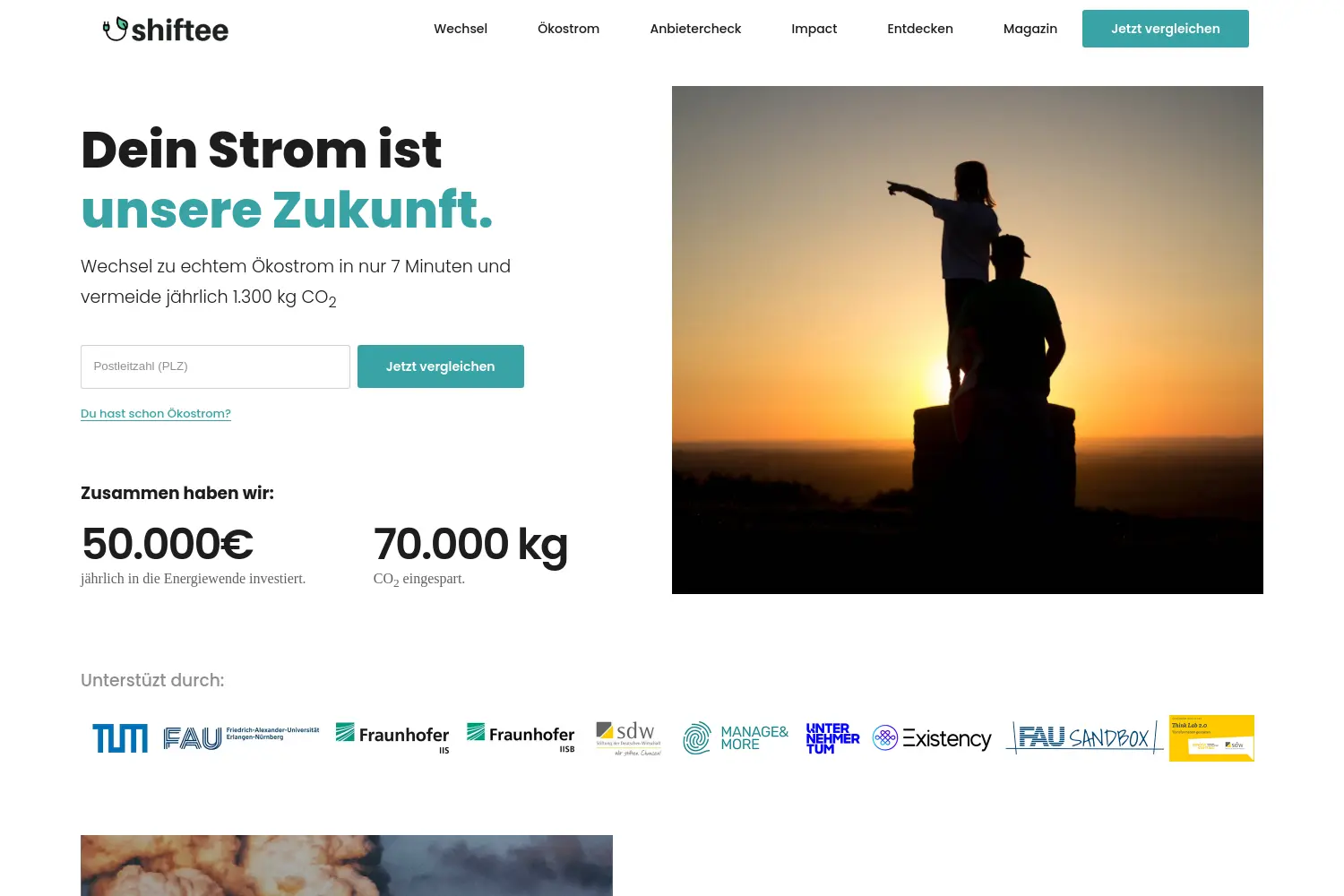The width and height of the screenshot is (1344, 896).
Task: Go to Anbietercheck in navigation
Action: tap(695, 29)
